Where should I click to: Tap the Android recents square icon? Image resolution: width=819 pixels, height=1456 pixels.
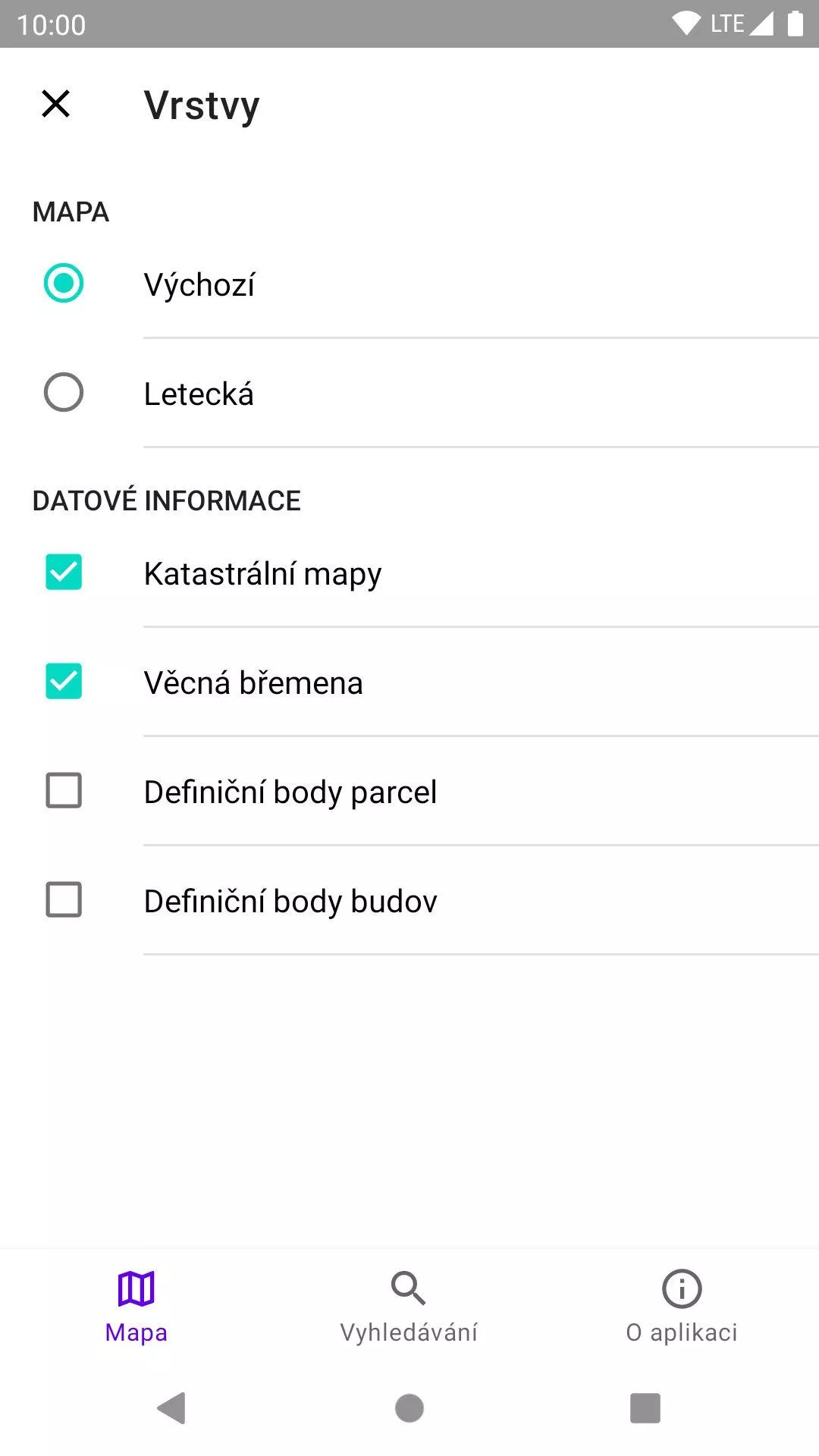click(645, 1408)
